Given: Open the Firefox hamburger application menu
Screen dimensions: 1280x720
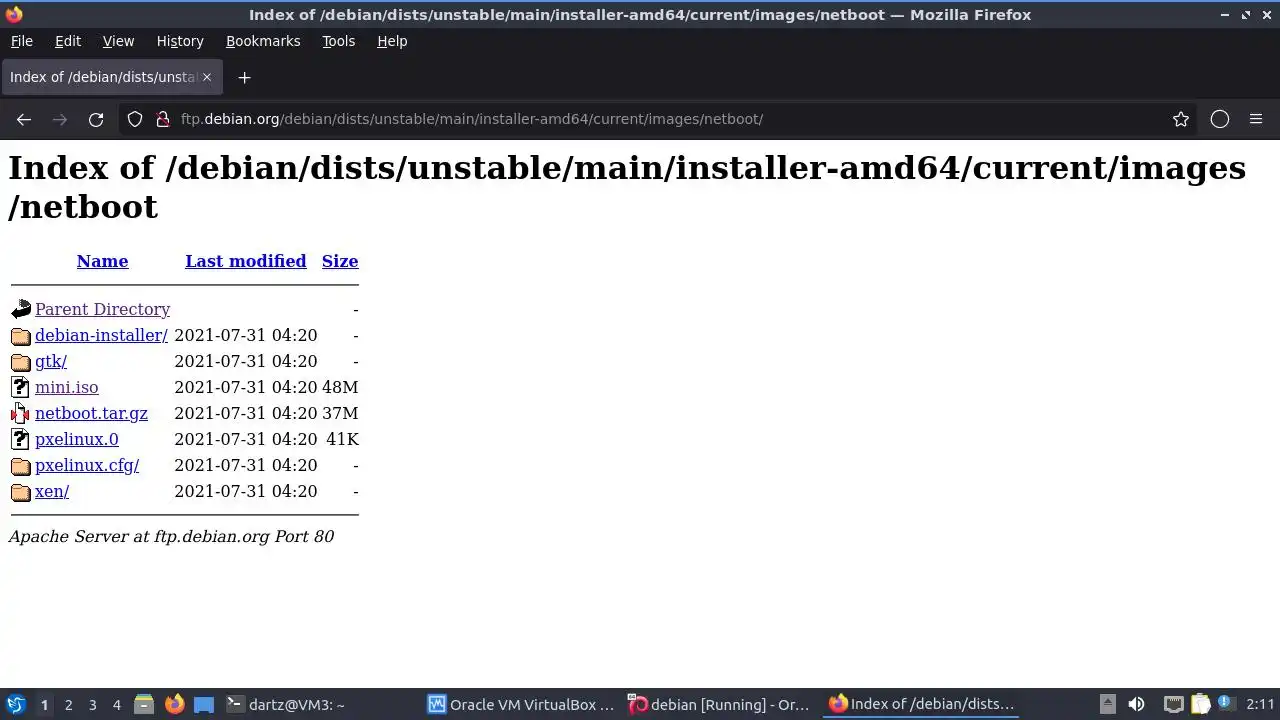Looking at the screenshot, I should pyautogui.click(x=1256, y=119).
